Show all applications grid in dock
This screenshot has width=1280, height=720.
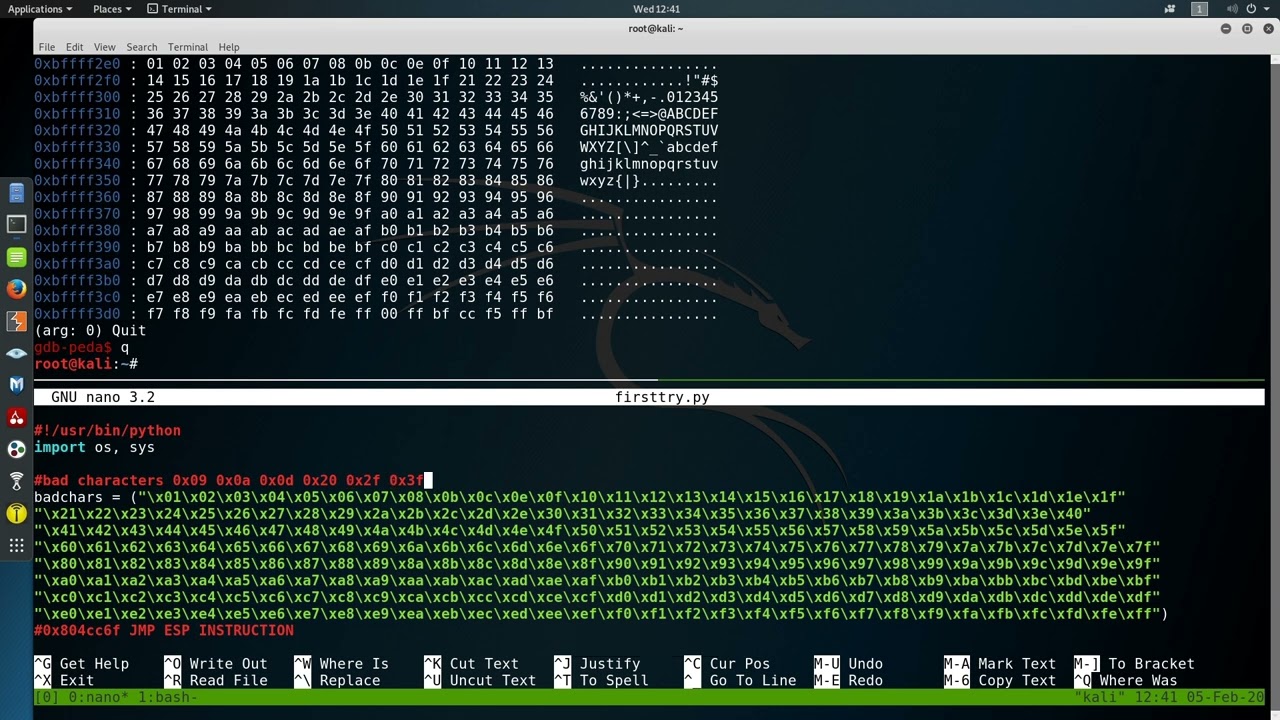coord(16,545)
